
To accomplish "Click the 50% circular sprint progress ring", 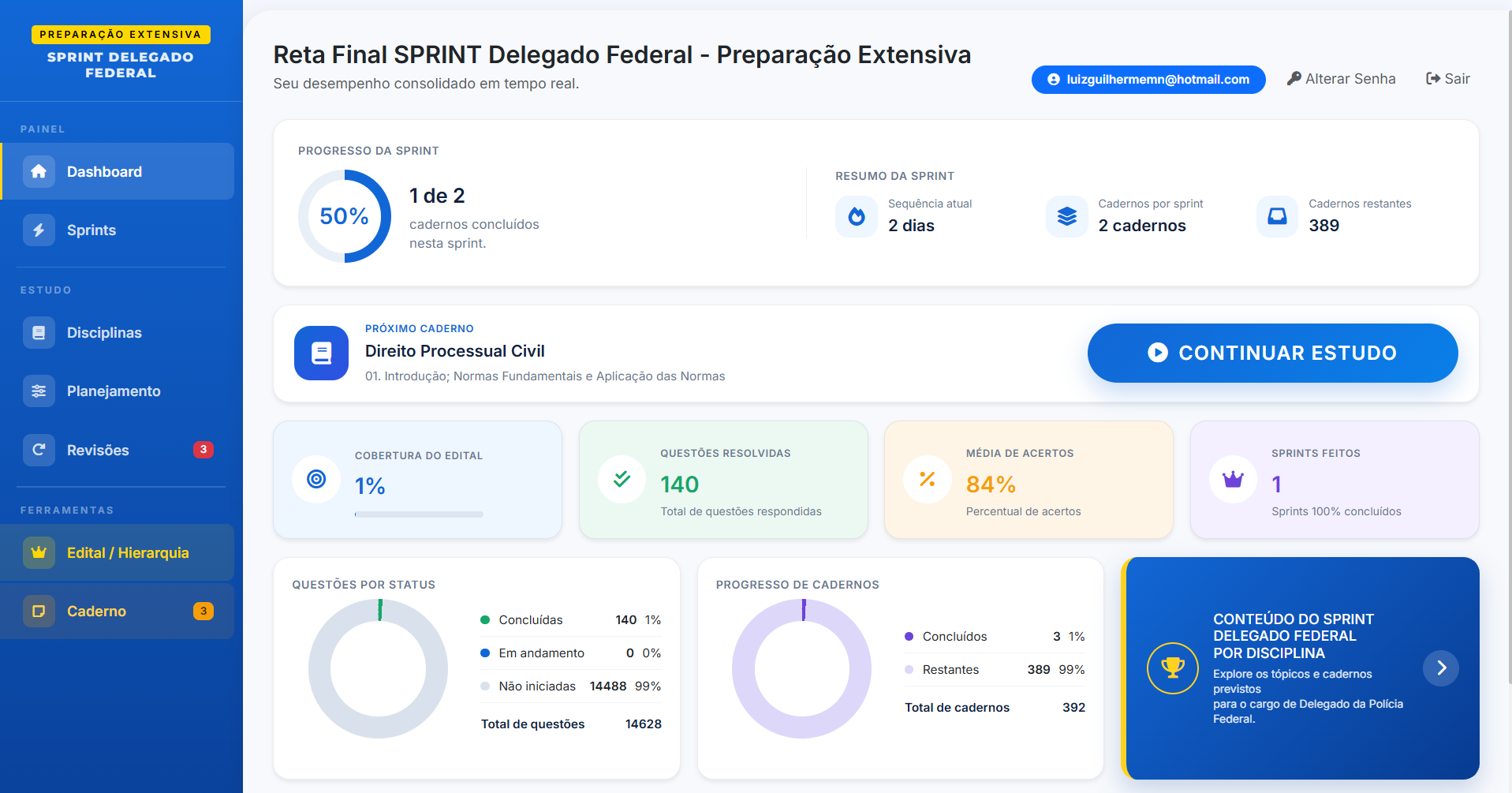I will click(x=345, y=216).
